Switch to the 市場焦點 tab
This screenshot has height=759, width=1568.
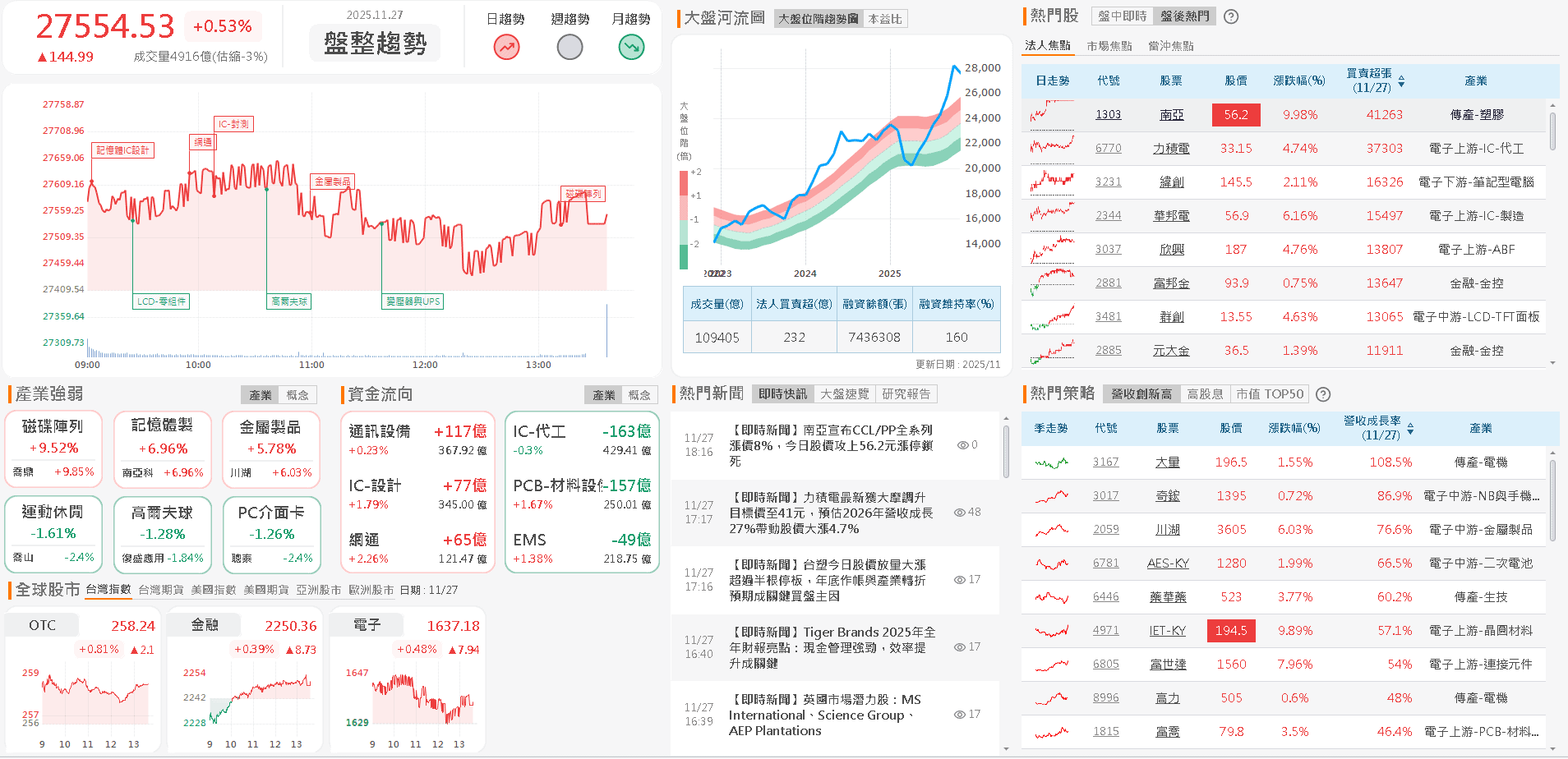(x=1108, y=46)
